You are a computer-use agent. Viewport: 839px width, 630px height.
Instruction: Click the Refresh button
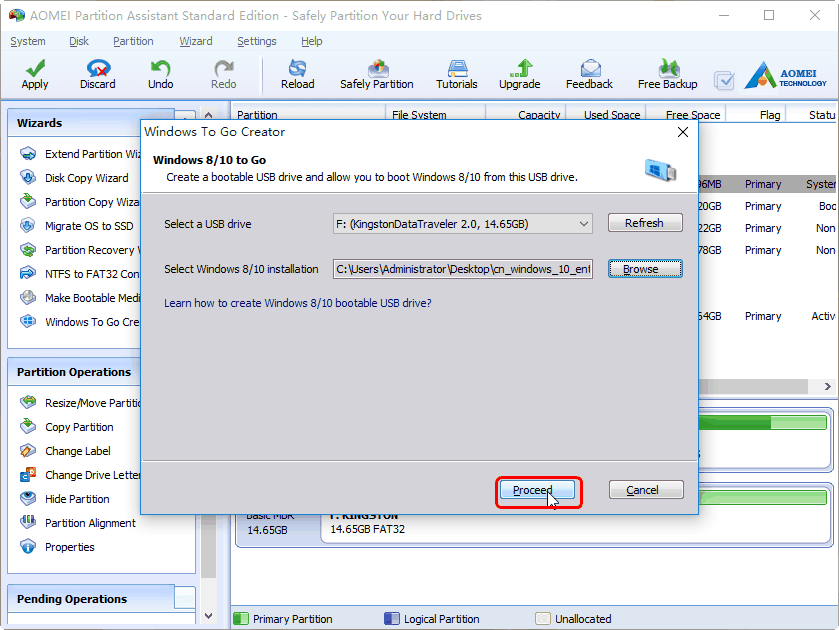click(x=645, y=223)
